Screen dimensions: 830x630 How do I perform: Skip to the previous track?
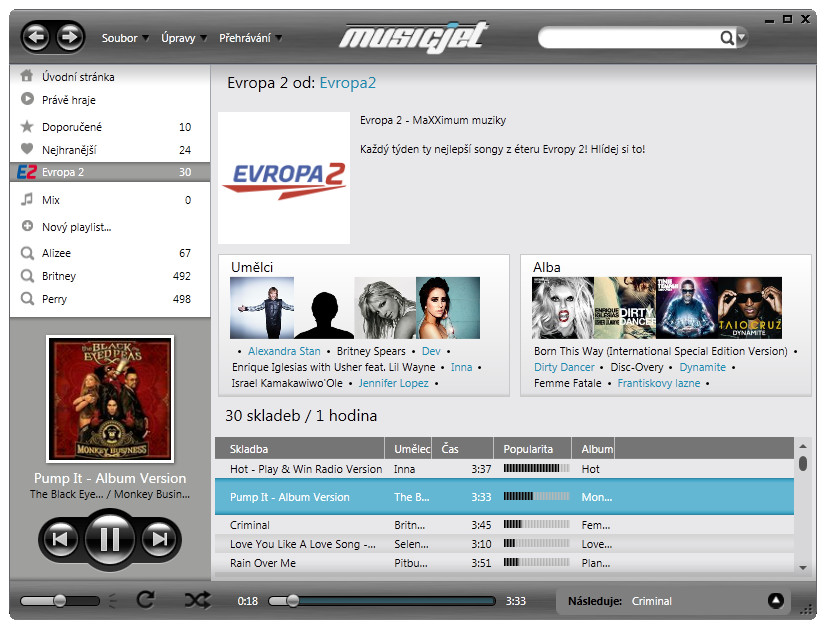59,539
